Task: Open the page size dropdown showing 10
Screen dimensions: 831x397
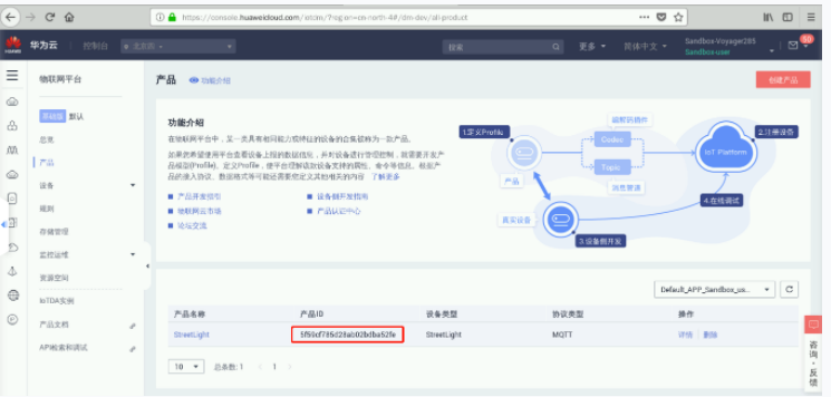Action: pos(186,366)
